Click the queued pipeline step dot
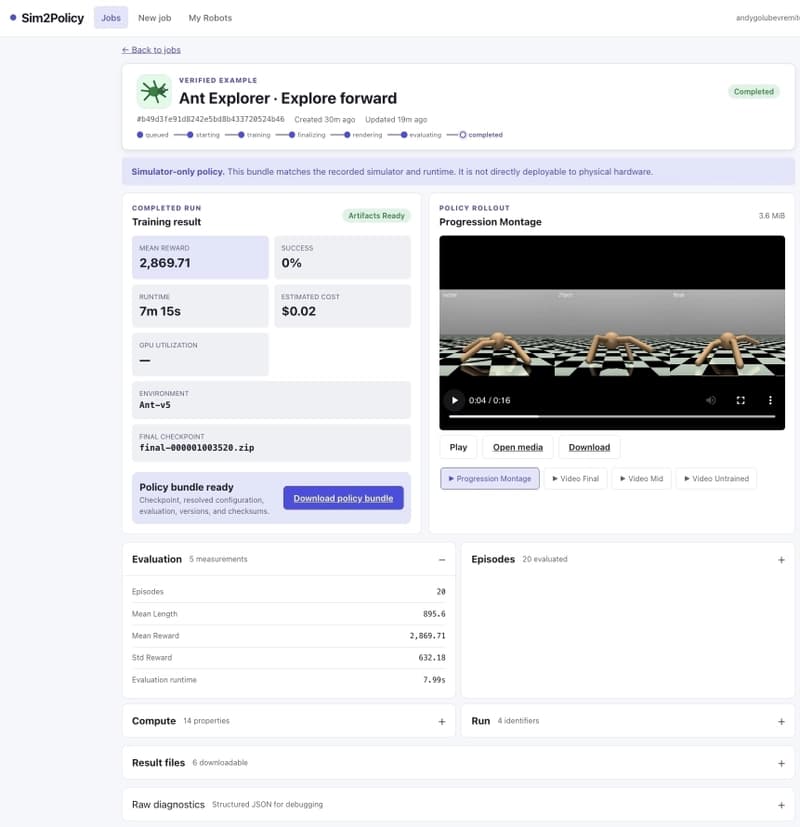Viewport: 800px width, 827px height. point(140,134)
